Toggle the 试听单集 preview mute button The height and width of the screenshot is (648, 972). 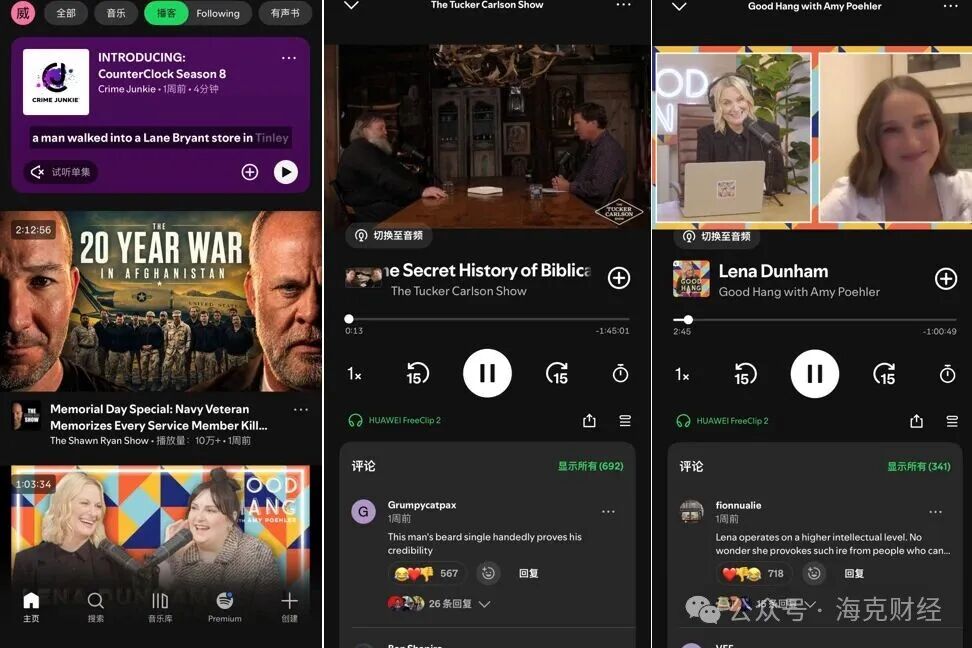click(61, 172)
